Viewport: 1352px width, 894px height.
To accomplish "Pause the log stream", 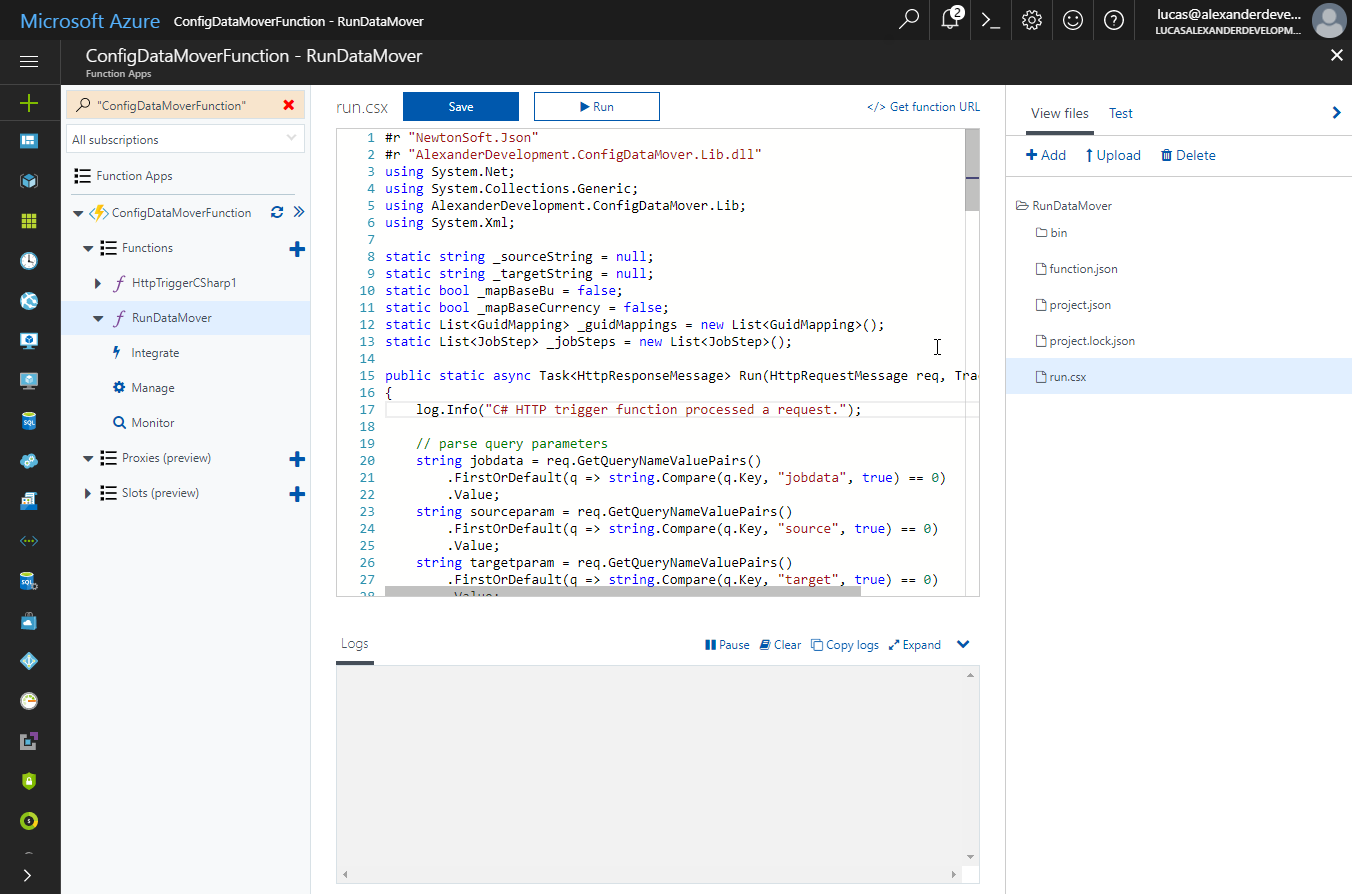I will coord(727,645).
